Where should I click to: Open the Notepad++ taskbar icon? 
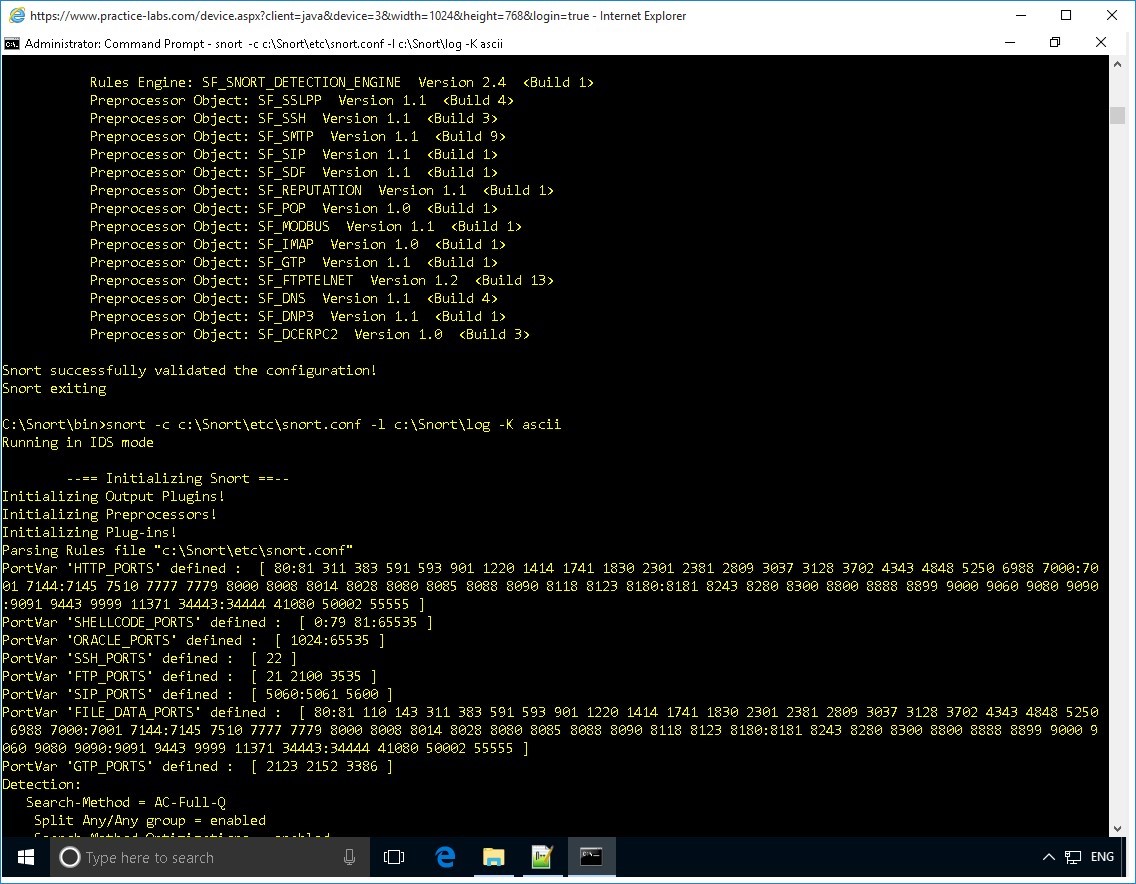[x=542, y=857]
